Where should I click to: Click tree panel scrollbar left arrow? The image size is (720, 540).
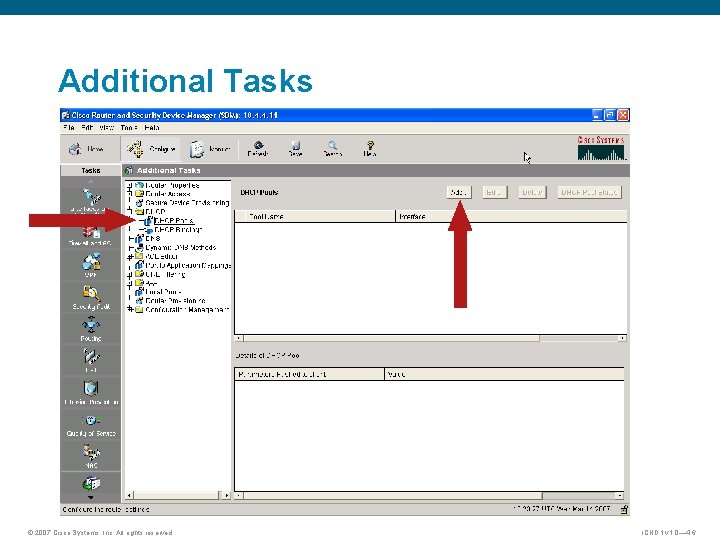coord(129,495)
